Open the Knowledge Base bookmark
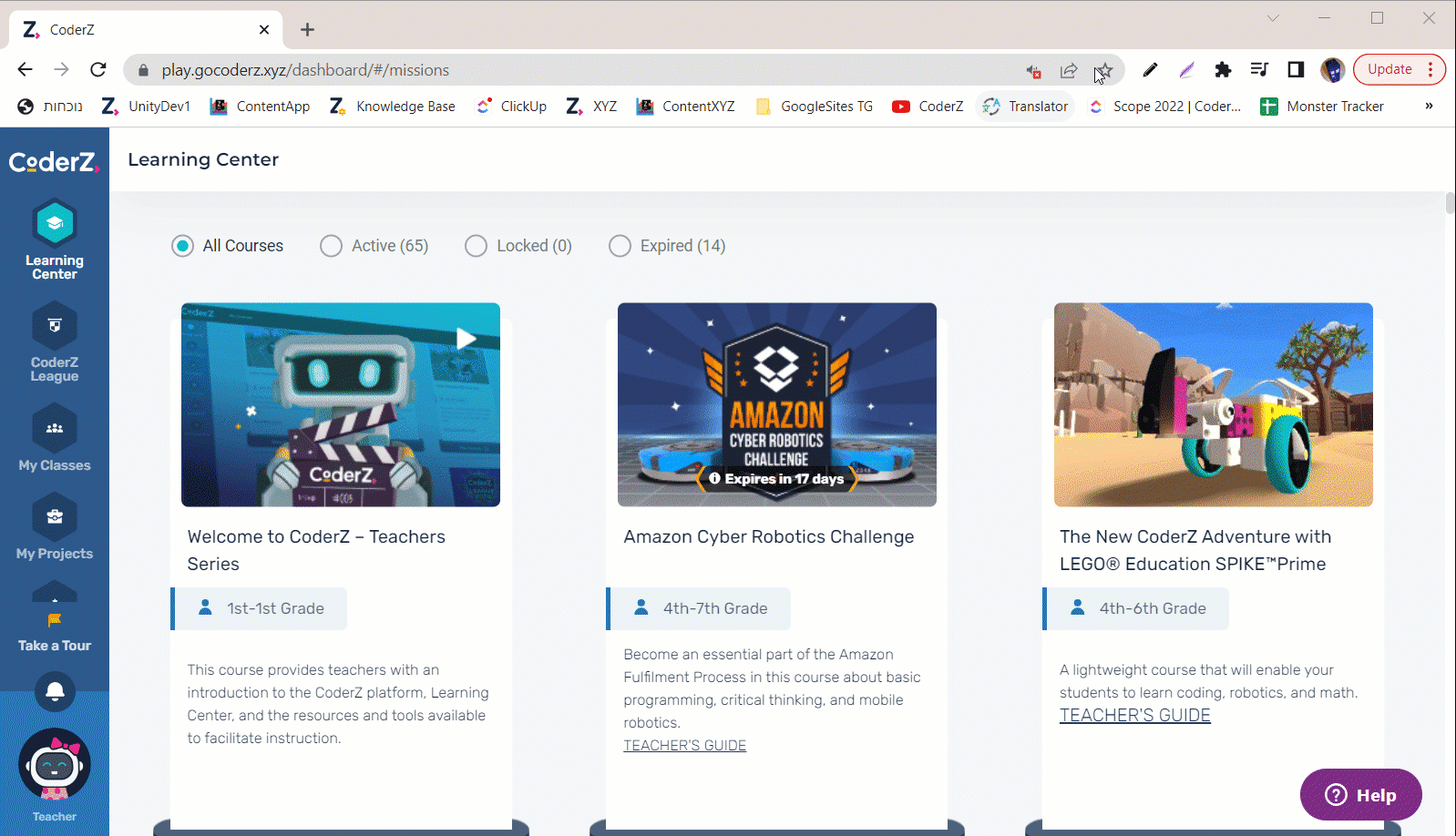Viewport: 1456px width, 836px height. [x=393, y=107]
